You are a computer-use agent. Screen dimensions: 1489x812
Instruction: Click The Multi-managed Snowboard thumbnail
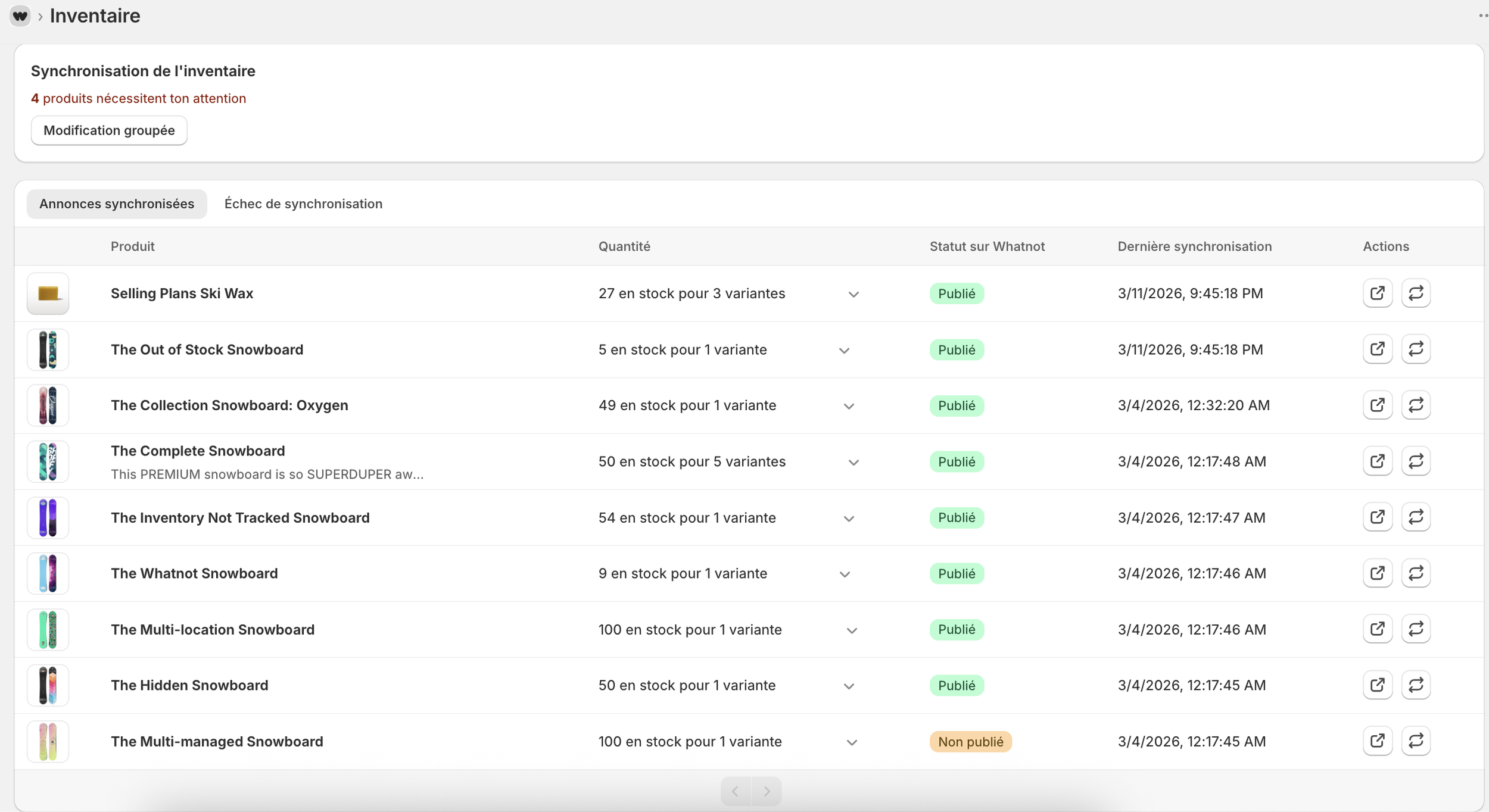(48, 741)
